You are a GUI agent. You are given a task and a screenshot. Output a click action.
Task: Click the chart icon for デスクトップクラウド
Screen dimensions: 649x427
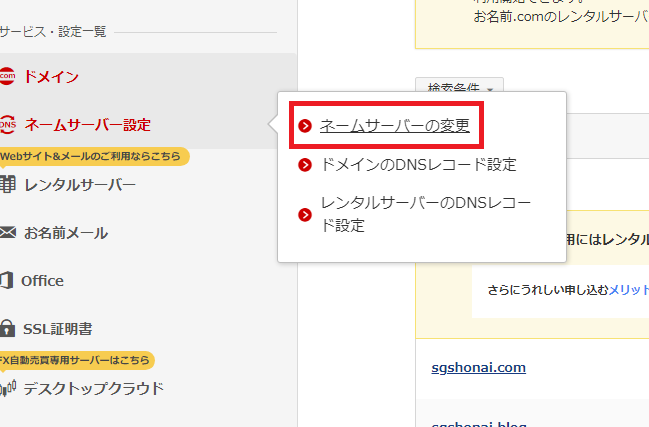tap(8, 388)
